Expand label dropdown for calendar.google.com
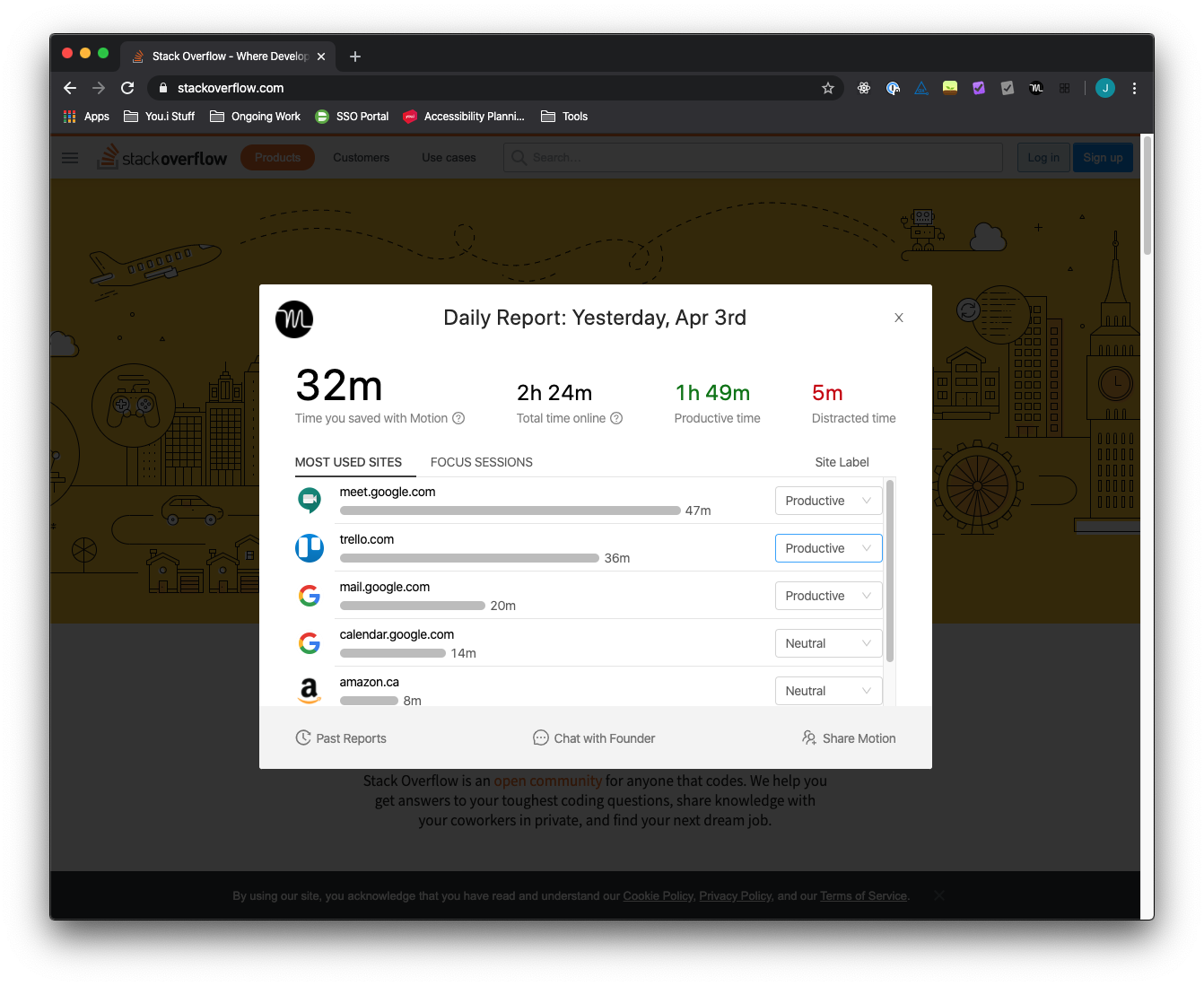The image size is (1204, 986). click(x=827, y=643)
